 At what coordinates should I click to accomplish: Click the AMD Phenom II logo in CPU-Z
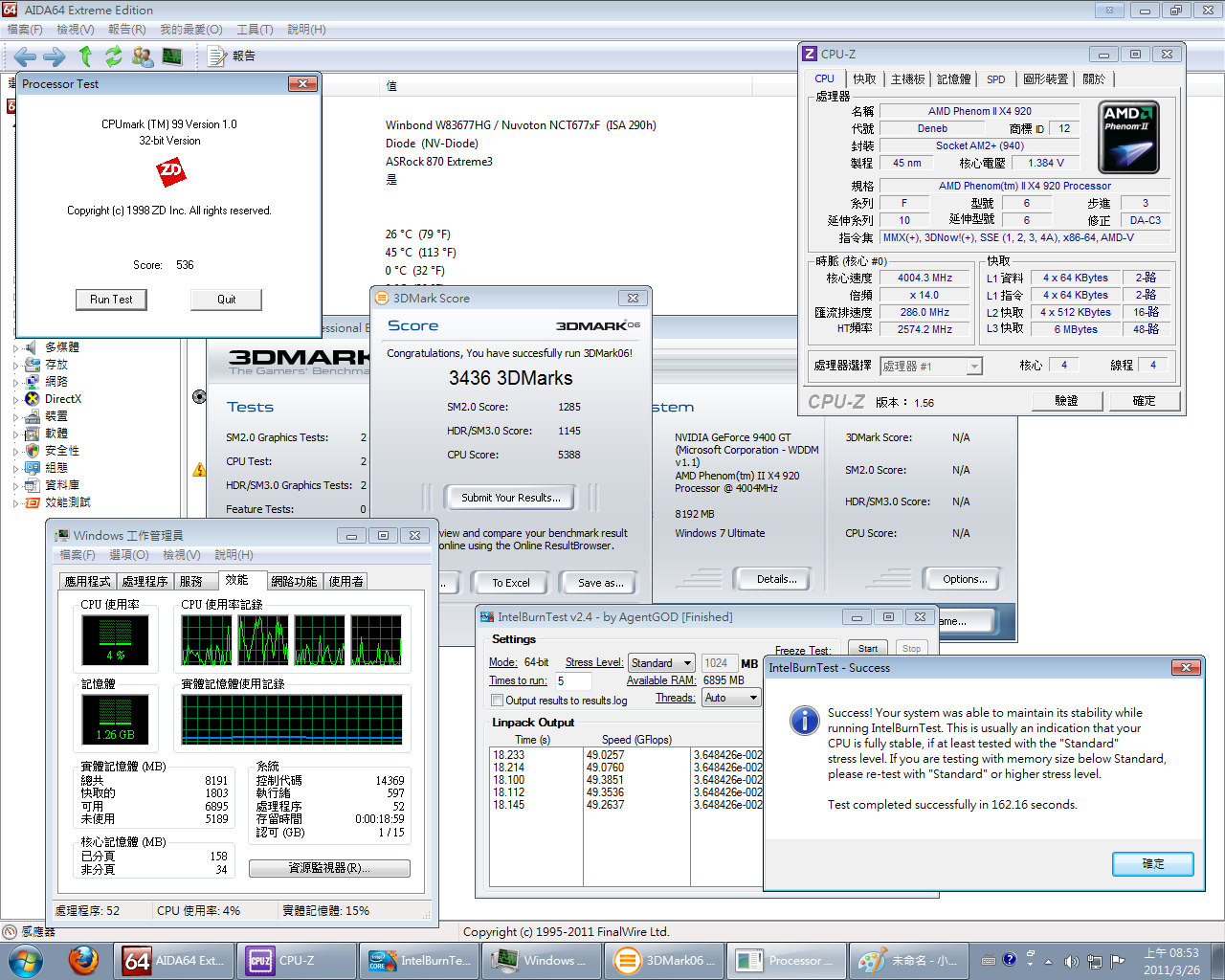coord(1128,137)
